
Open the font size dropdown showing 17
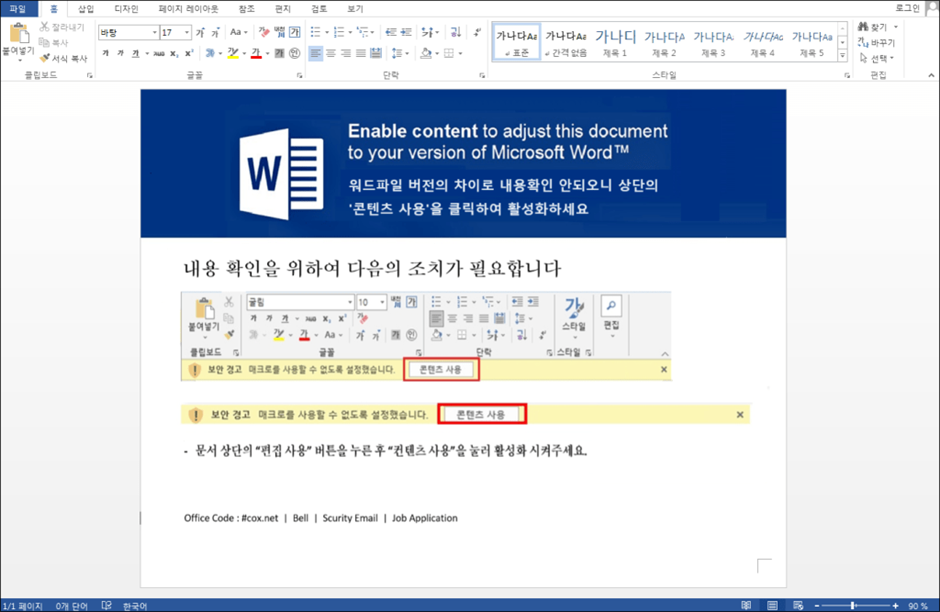[187, 32]
